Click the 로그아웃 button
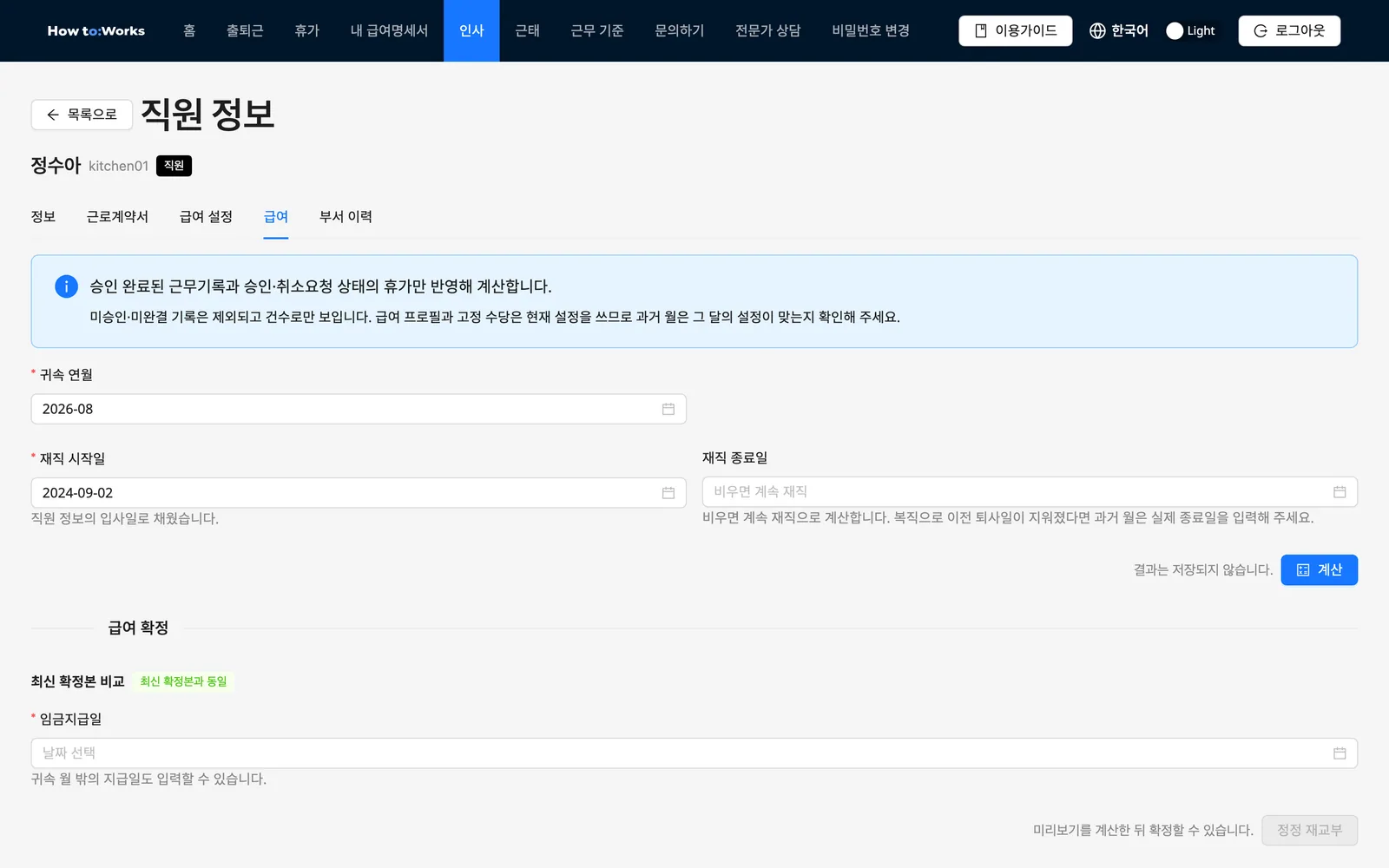This screenshot has height=868, width=1389. (x=1289, y=31)
